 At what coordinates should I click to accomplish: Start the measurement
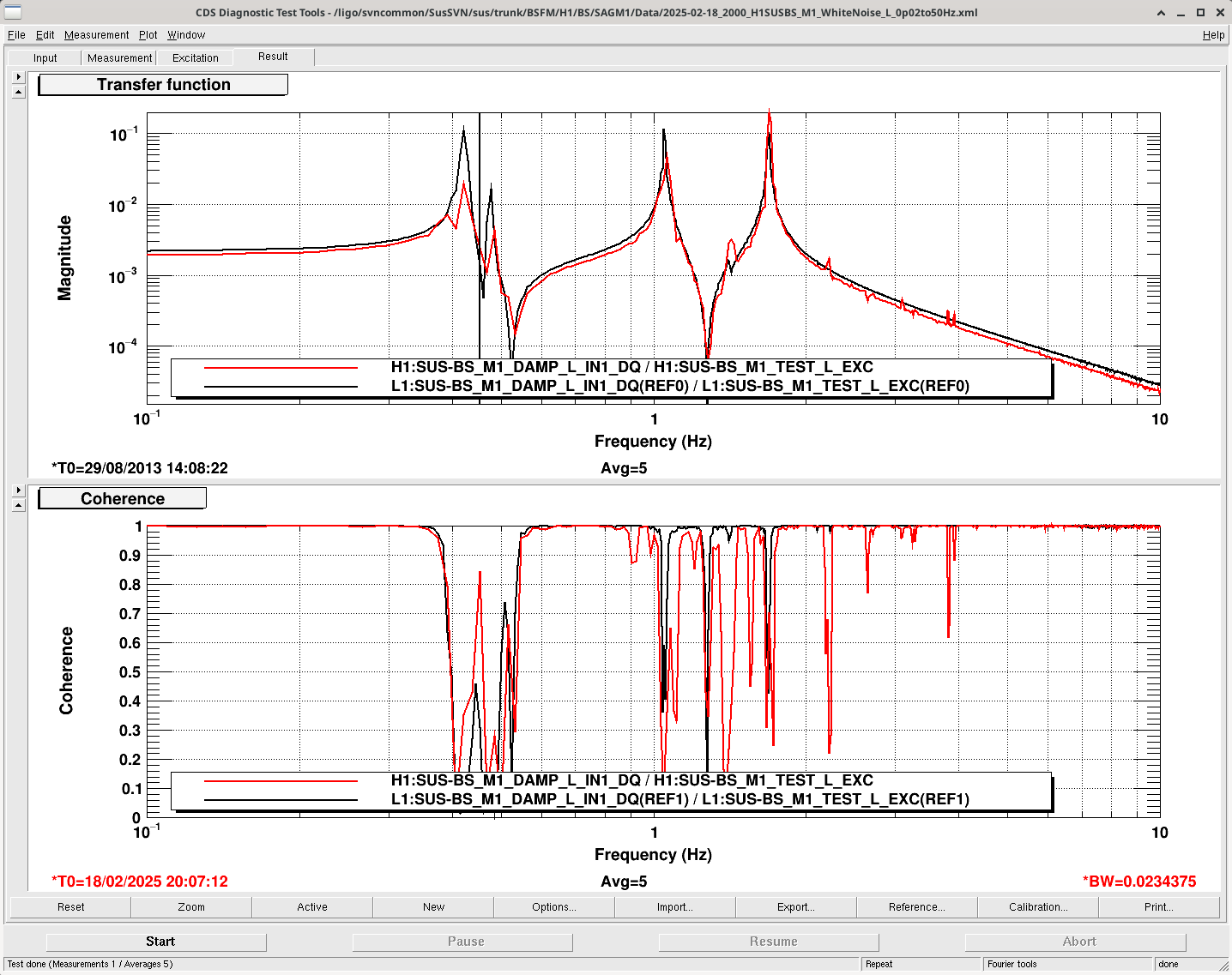pyautogui.click(x=156, y=942)
